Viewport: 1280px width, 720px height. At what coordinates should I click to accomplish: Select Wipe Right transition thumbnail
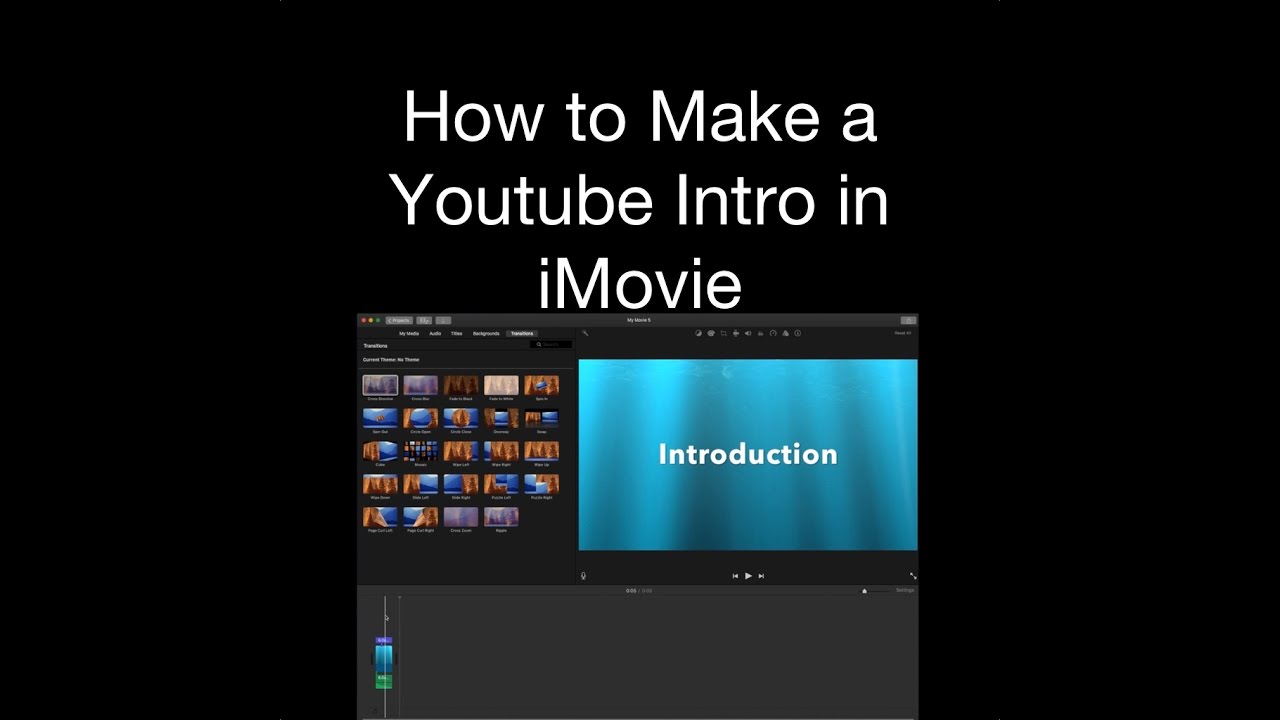click(x=501, y=451)
